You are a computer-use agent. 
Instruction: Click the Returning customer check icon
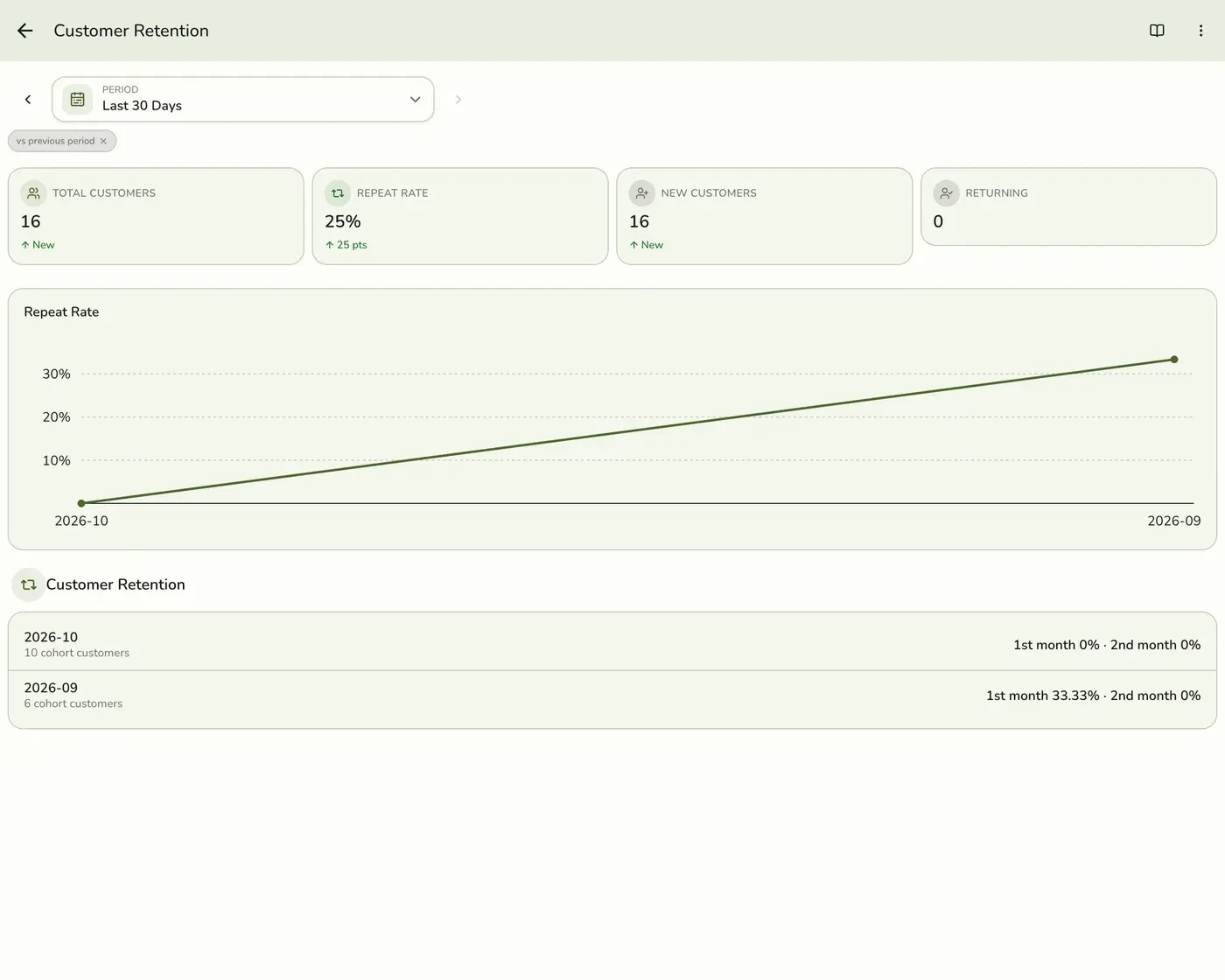pos(946,193)
